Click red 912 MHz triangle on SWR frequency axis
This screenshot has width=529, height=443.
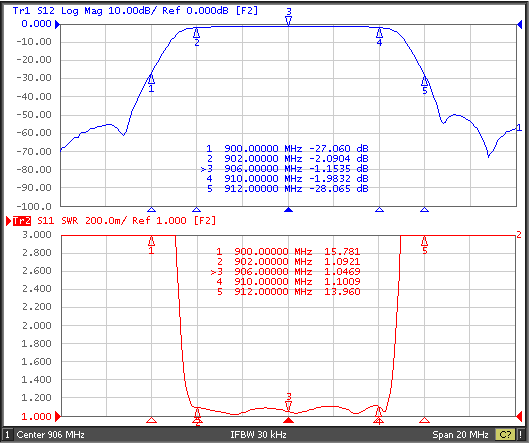click(x=424, y=420)
